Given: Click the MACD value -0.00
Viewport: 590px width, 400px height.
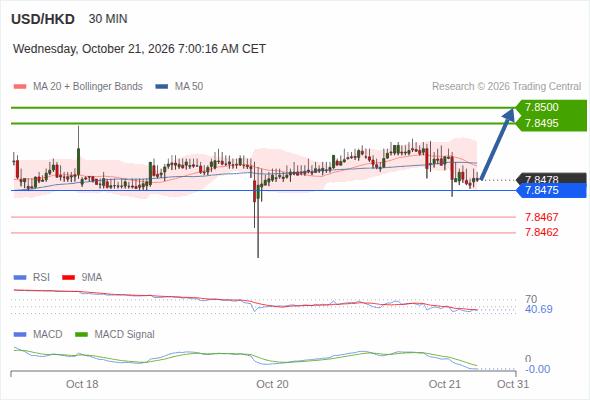Looking at the screenshot, I should [537, 369].
